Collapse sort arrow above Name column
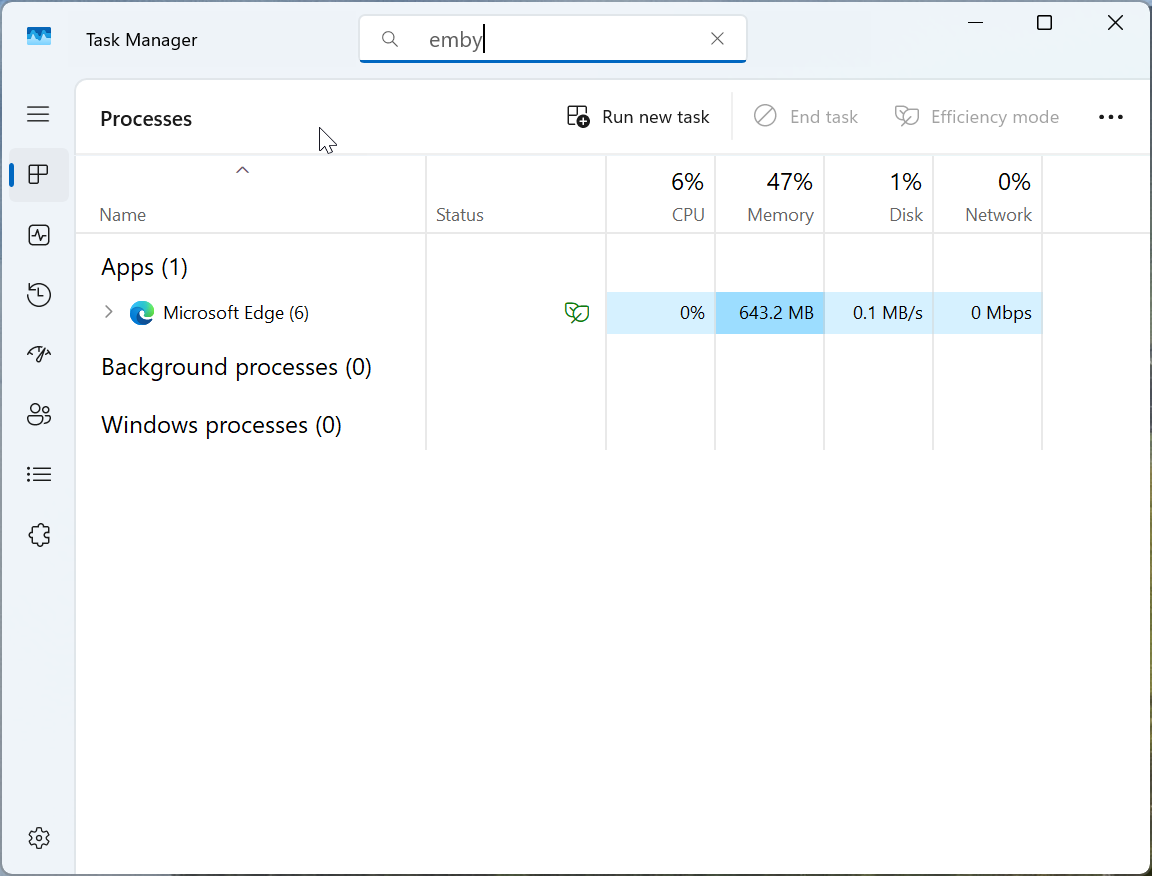Viewport: 1152px width, 876px height. [242, 170]
